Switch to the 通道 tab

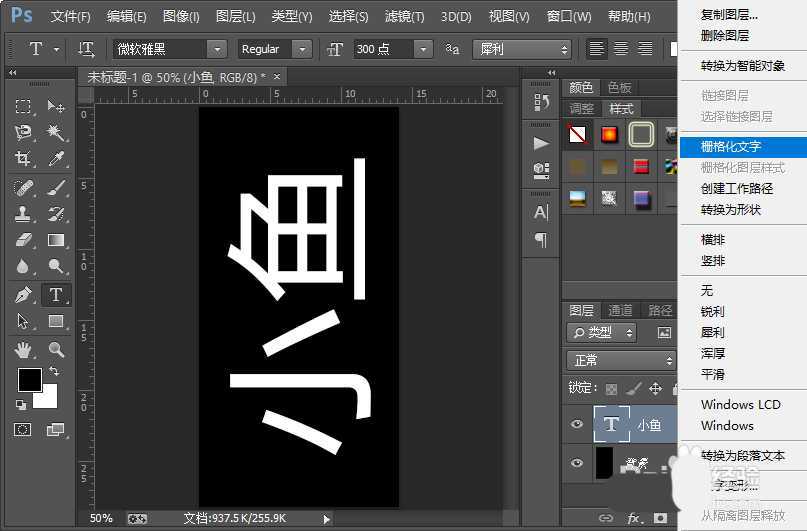click(x=620, y=310)
